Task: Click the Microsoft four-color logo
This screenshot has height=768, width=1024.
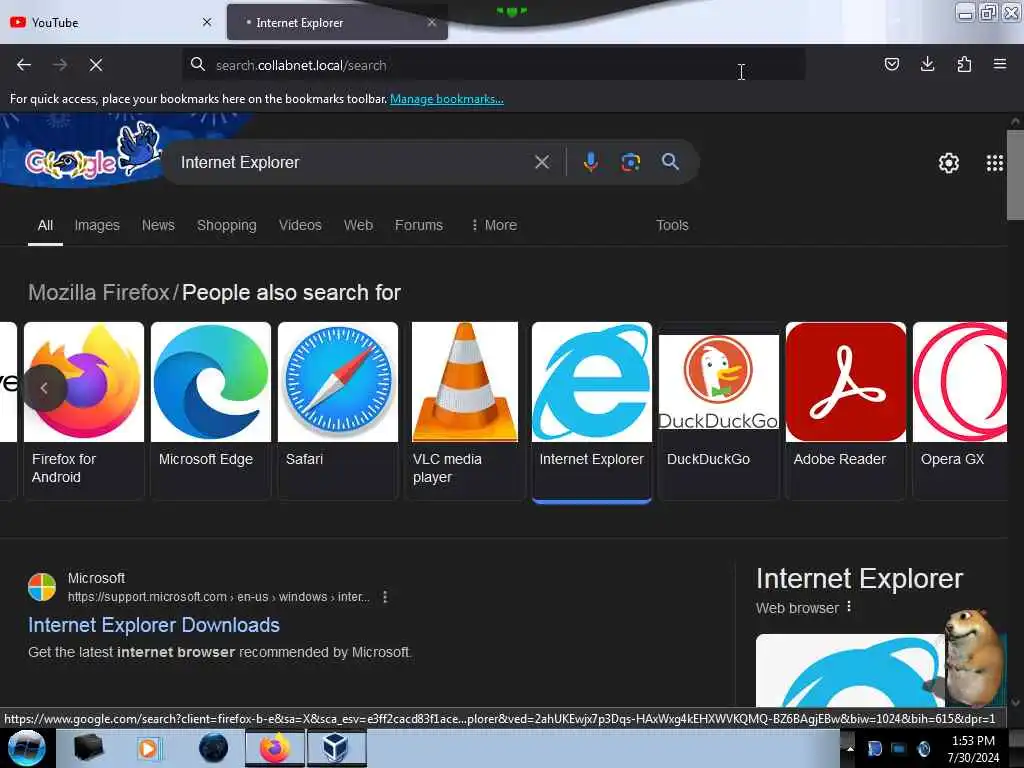Action: pyautogui.click(x=42, y=586)
